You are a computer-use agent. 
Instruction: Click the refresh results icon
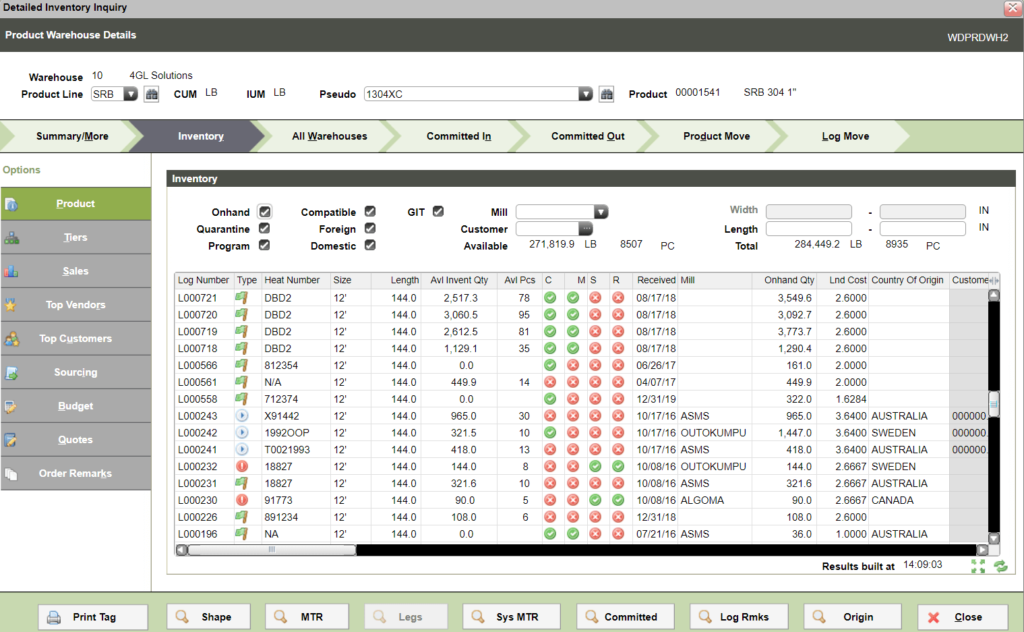[x=999, y=567]
